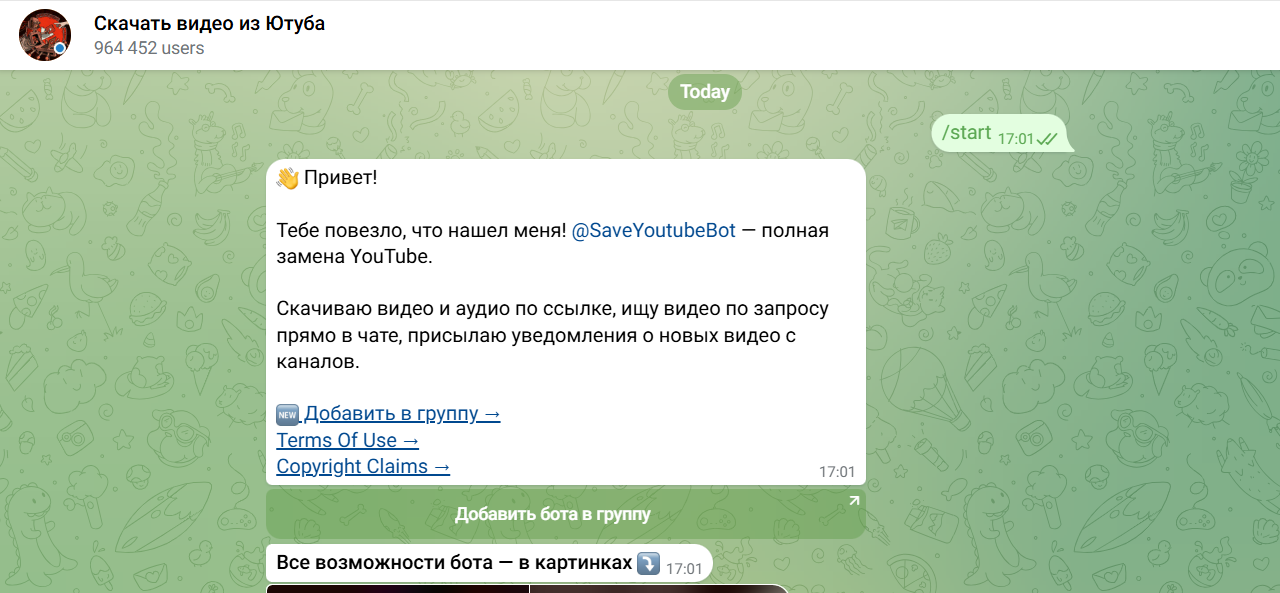Click the 17:01 timestamp on /start message
Image resolution: width=1280 pixels, height=593 pixels.
[x=1015, y=139]
